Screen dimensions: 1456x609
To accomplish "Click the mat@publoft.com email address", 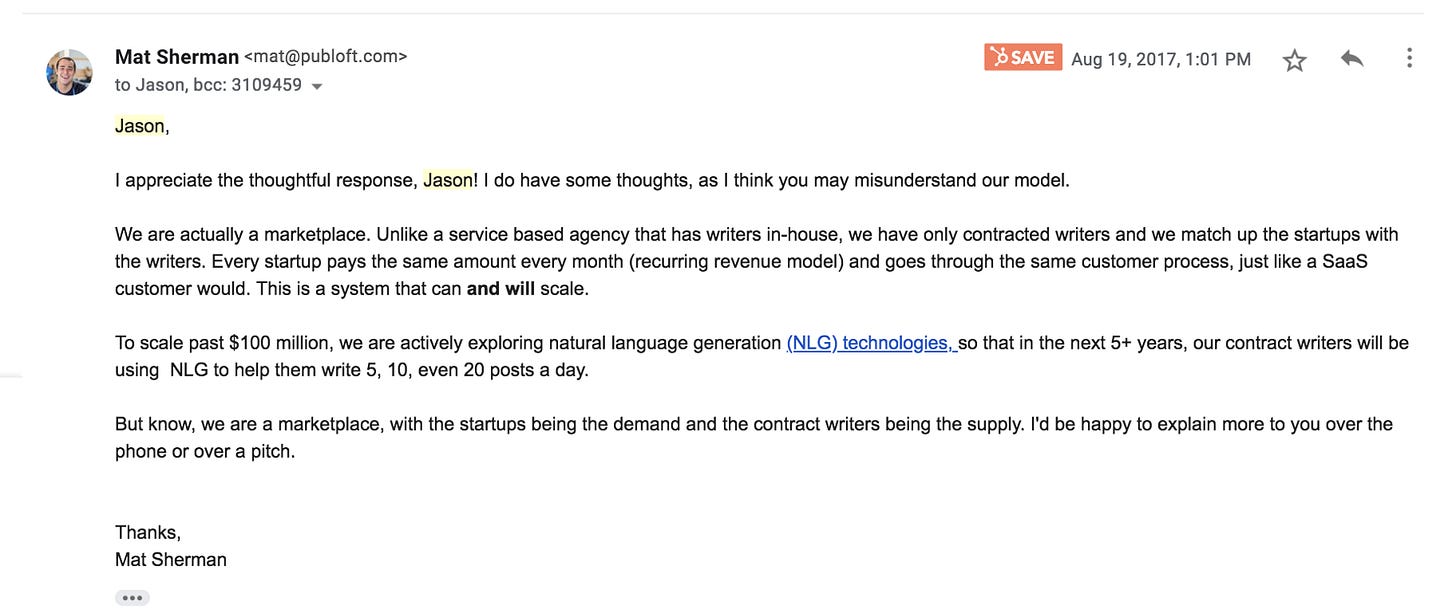I will pyautogui.click(x=326, y=57).
